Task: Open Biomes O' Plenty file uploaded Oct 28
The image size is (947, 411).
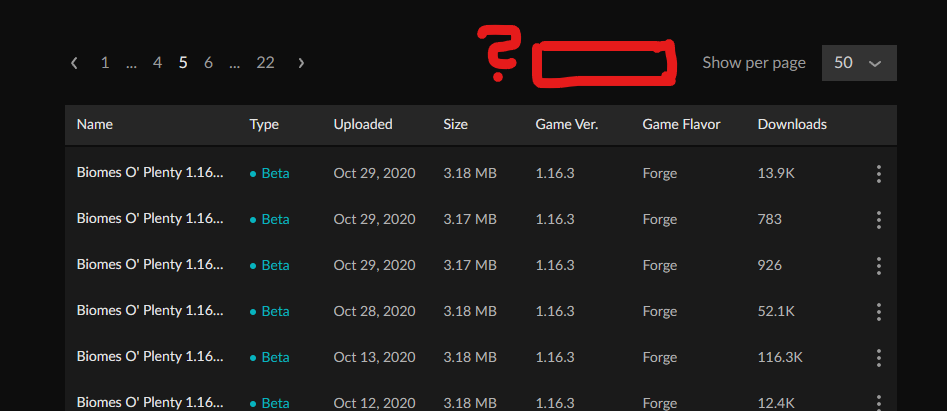Action: (x=150, y=312)
